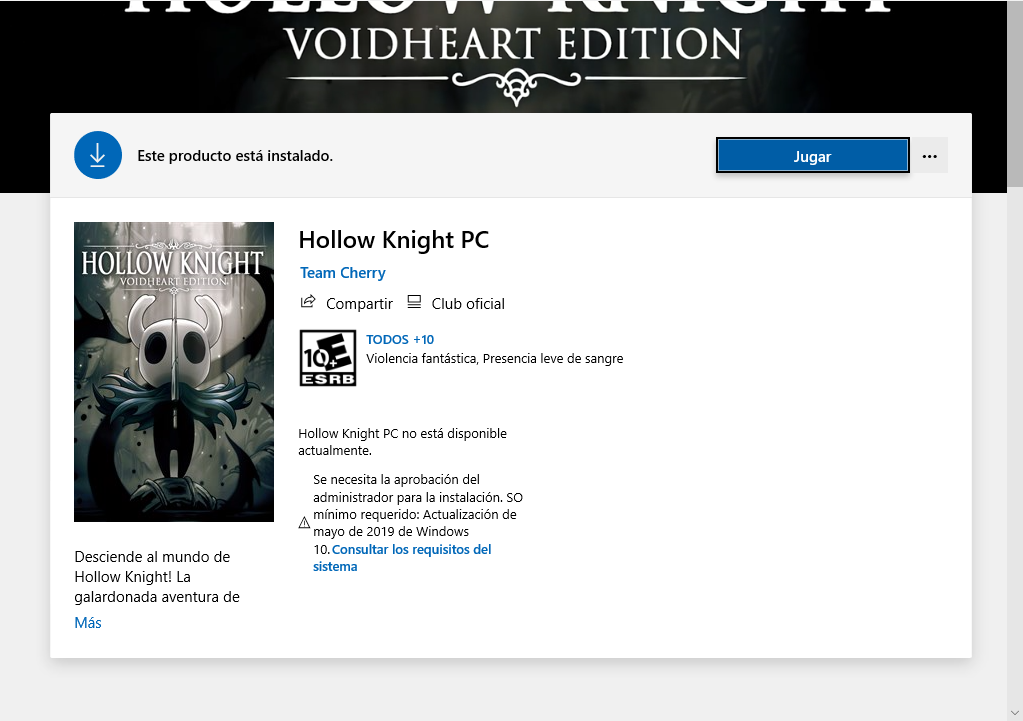Click the scrollbar down arrow
The width and height of the screenshot is (1023, 721).
pyautogui.click(x=1015, y=713)
